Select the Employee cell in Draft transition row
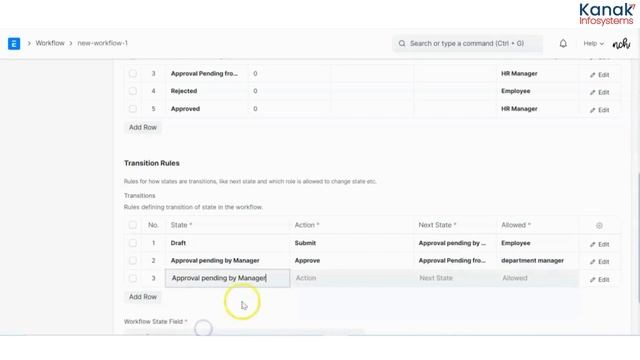Screen dimensions: 640x360 (x=538, y=243)
